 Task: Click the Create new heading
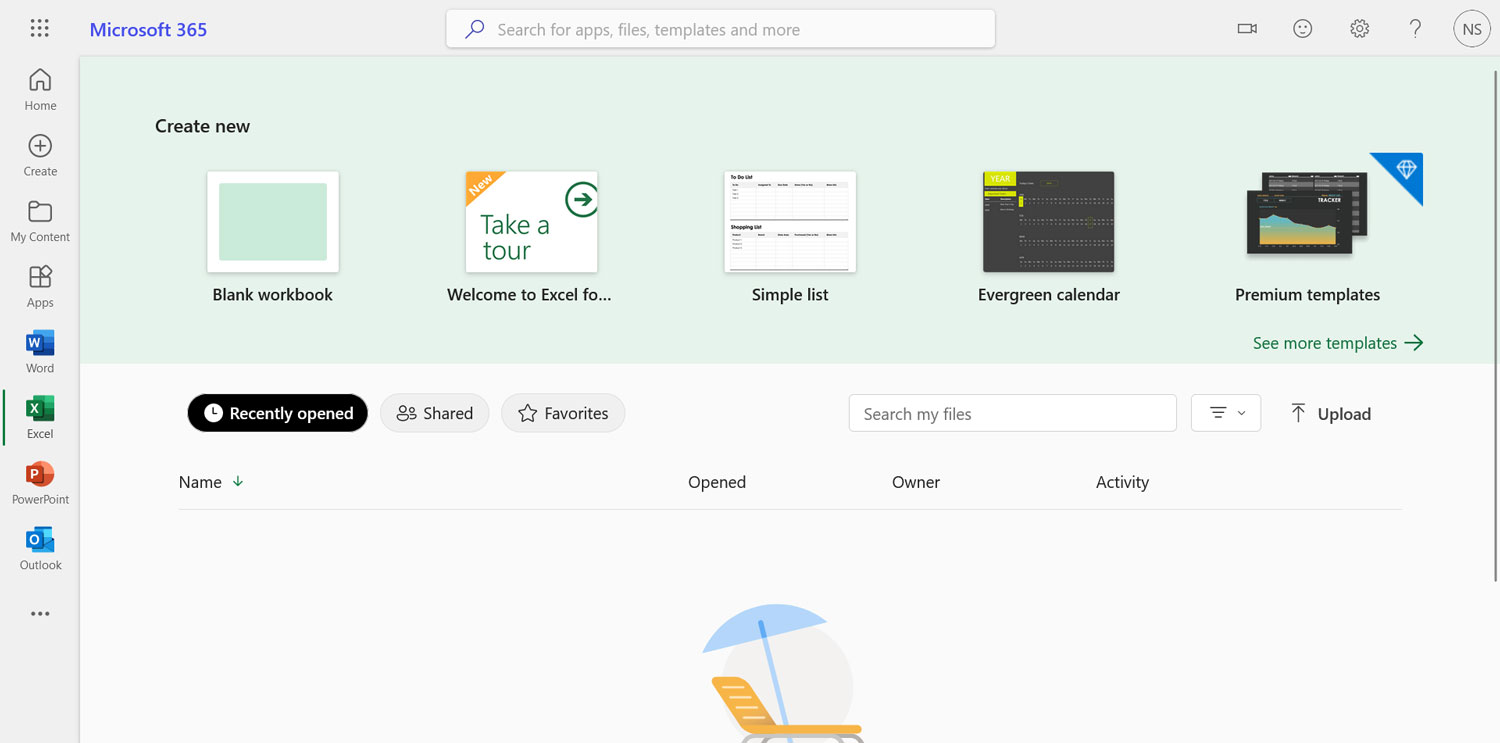coord(202,126)
